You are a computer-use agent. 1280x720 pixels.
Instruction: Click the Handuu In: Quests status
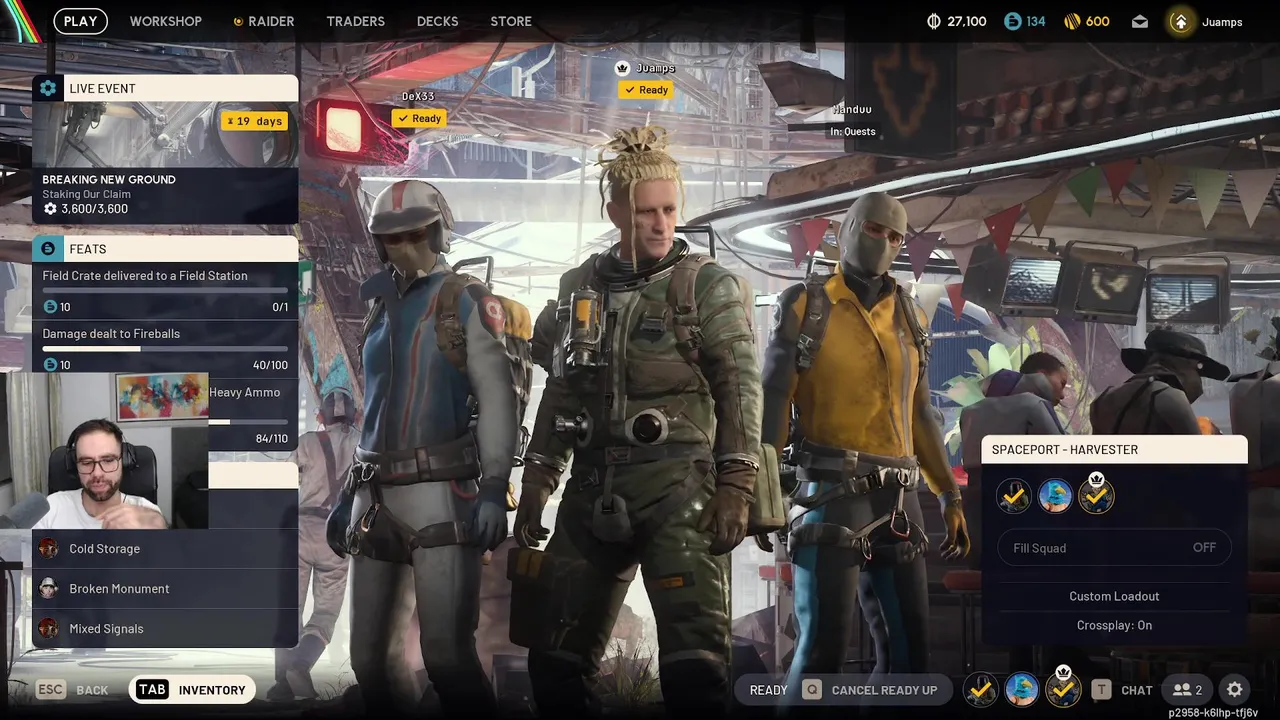pyautogui.click(x=853, y=132)
